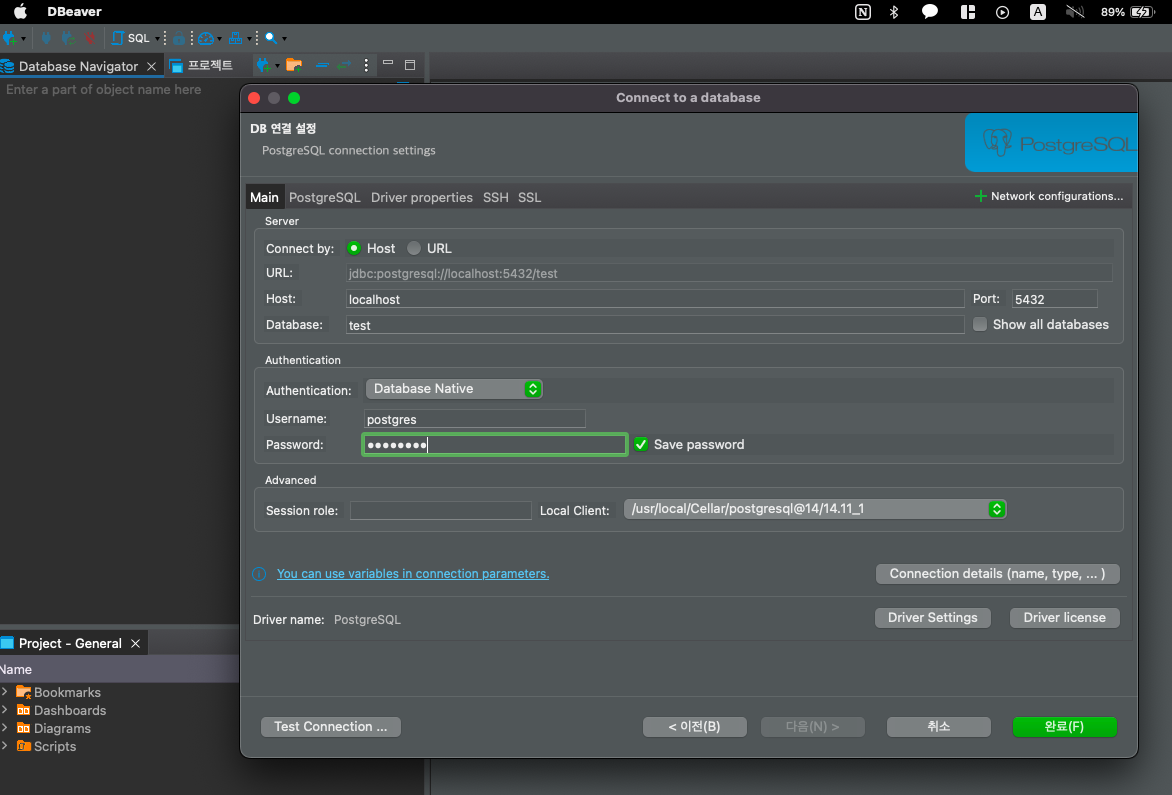Minimize the Database Navigator panel
This screenshot has height=795, width=1172.
(x=388, y=64)
